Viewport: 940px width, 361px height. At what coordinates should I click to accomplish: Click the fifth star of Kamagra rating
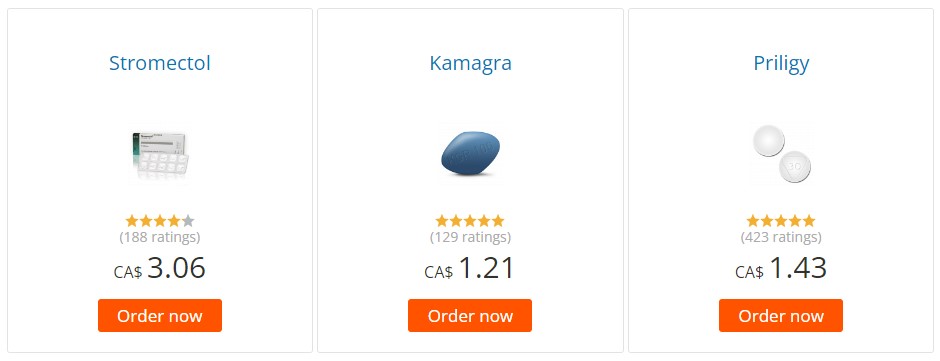coord(498,221)
